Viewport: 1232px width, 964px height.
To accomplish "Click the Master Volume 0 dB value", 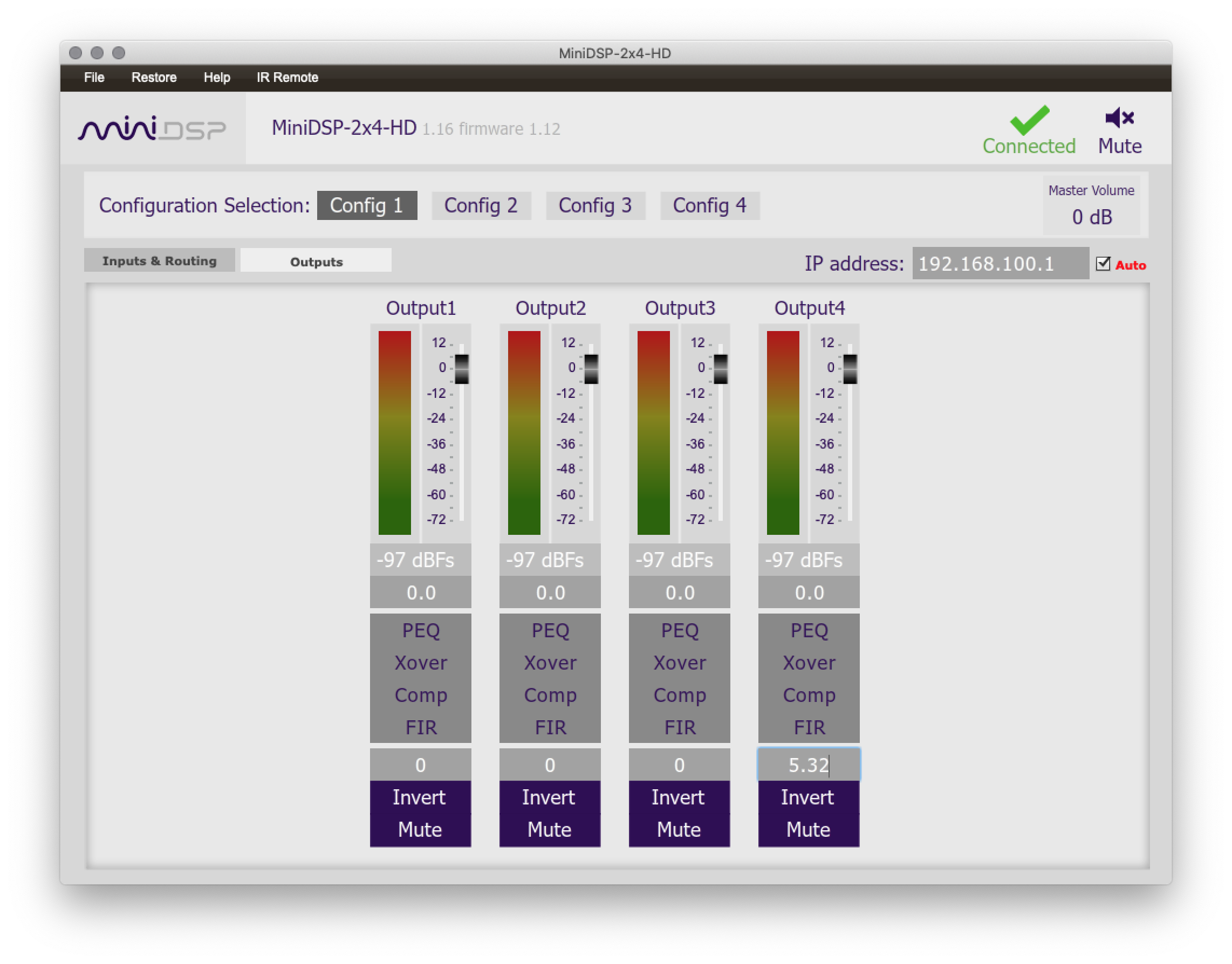I will [x=1091, y=217].
